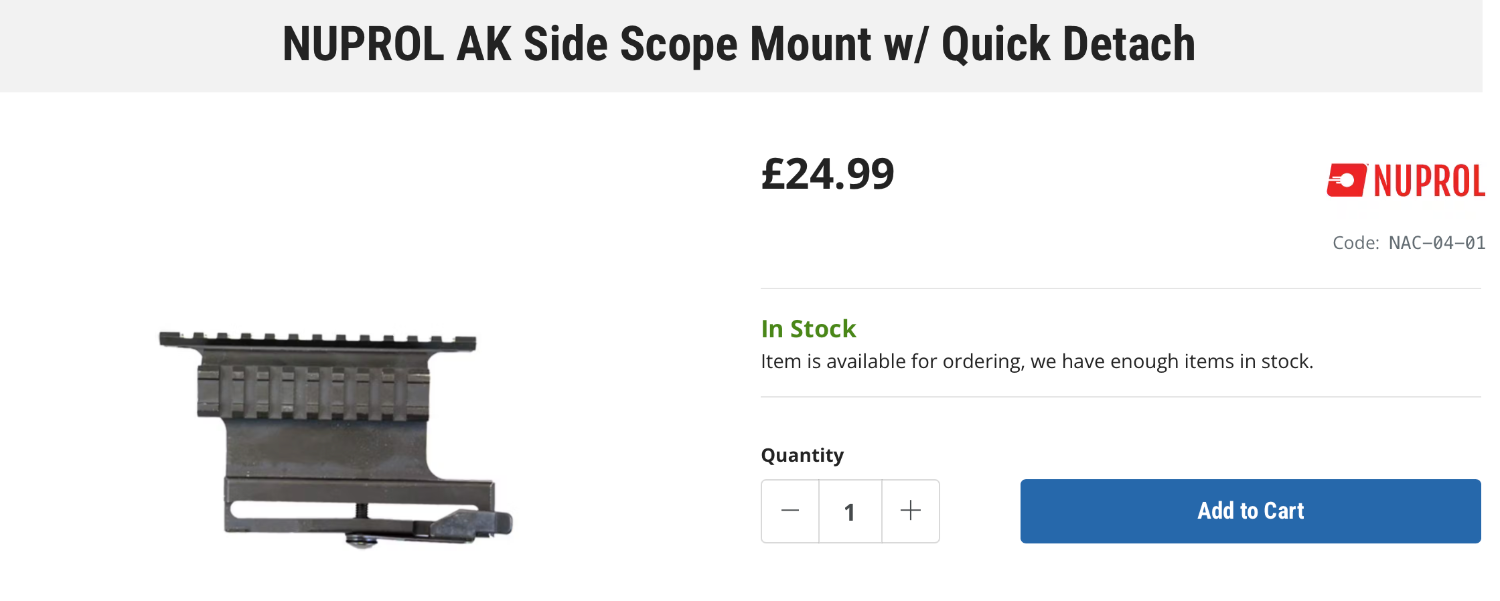Click the red NUPROL logo emblem
This screenshot has height=601, width=1500.
click(x=1346, y=181)
